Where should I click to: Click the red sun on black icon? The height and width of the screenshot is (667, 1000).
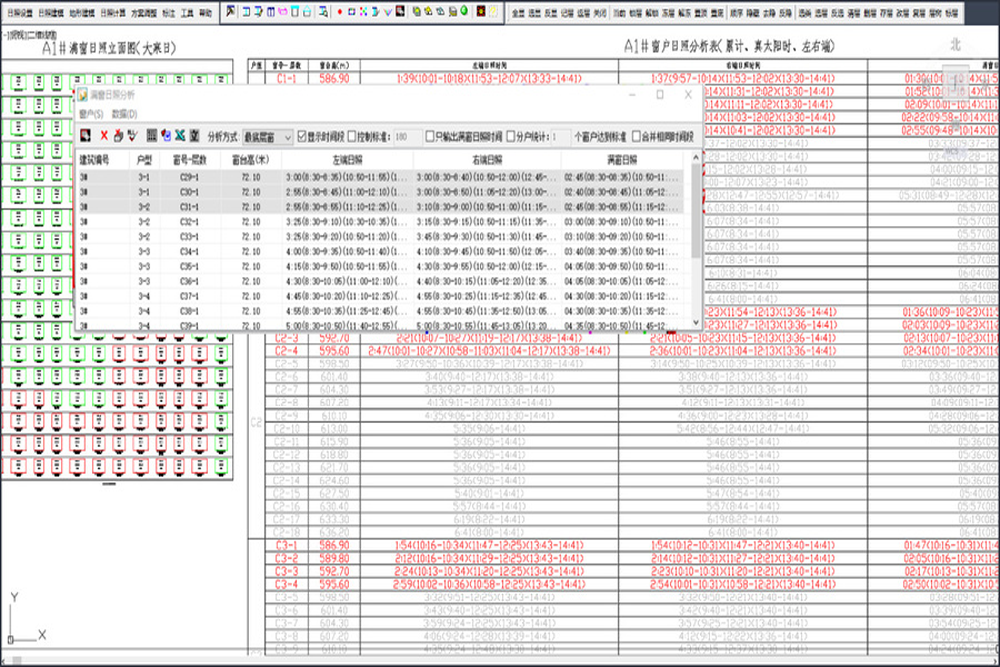[481, 11]
